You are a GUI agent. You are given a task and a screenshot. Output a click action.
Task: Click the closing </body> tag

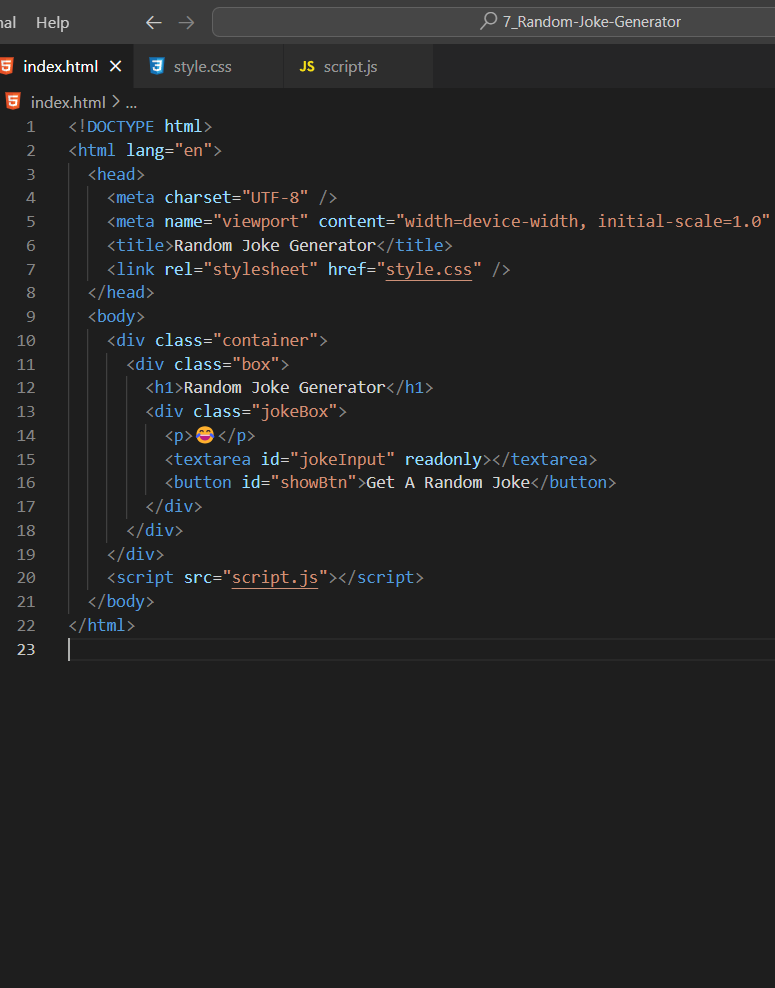pyautogui.click(x=121, y=601)
